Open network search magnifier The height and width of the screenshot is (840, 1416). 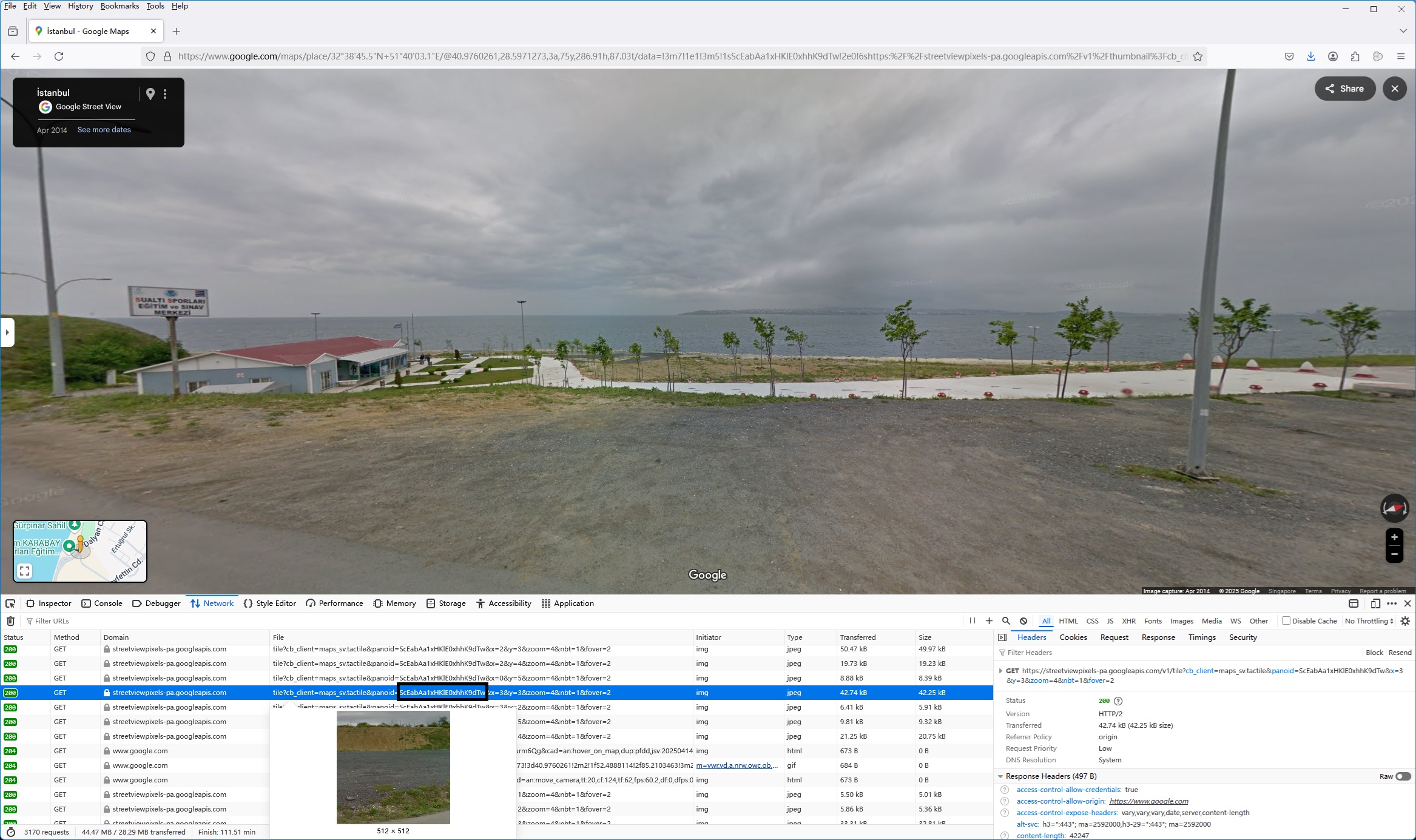tap(1006, 621)
